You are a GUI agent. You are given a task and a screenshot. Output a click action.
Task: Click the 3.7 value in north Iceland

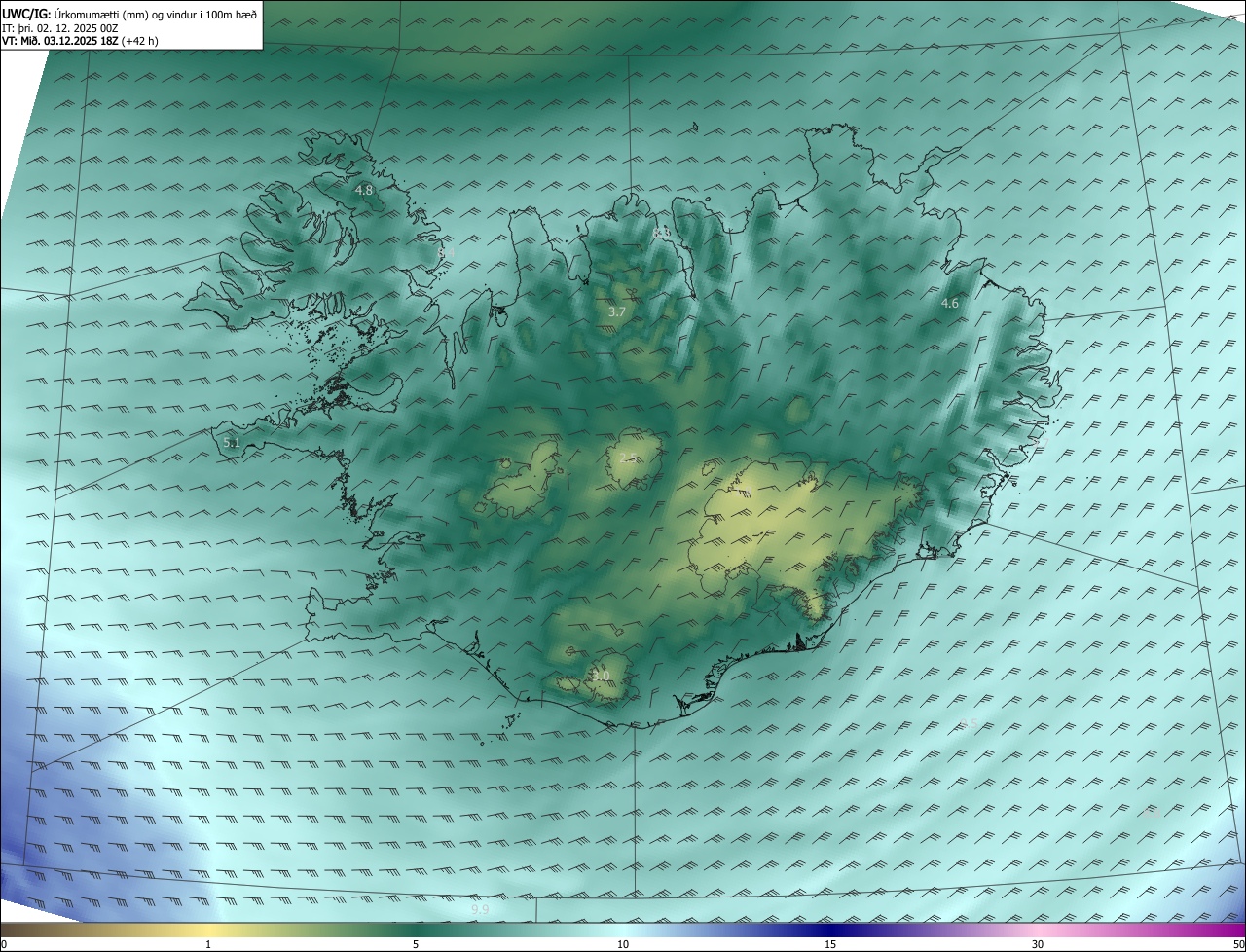click(617, 312)
